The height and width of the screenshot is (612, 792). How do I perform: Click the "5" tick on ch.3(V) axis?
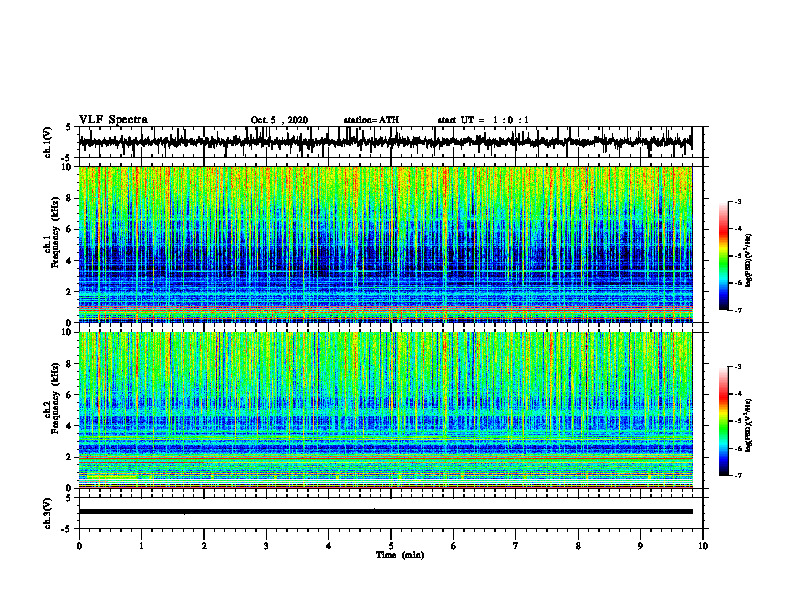pos(69,498)
